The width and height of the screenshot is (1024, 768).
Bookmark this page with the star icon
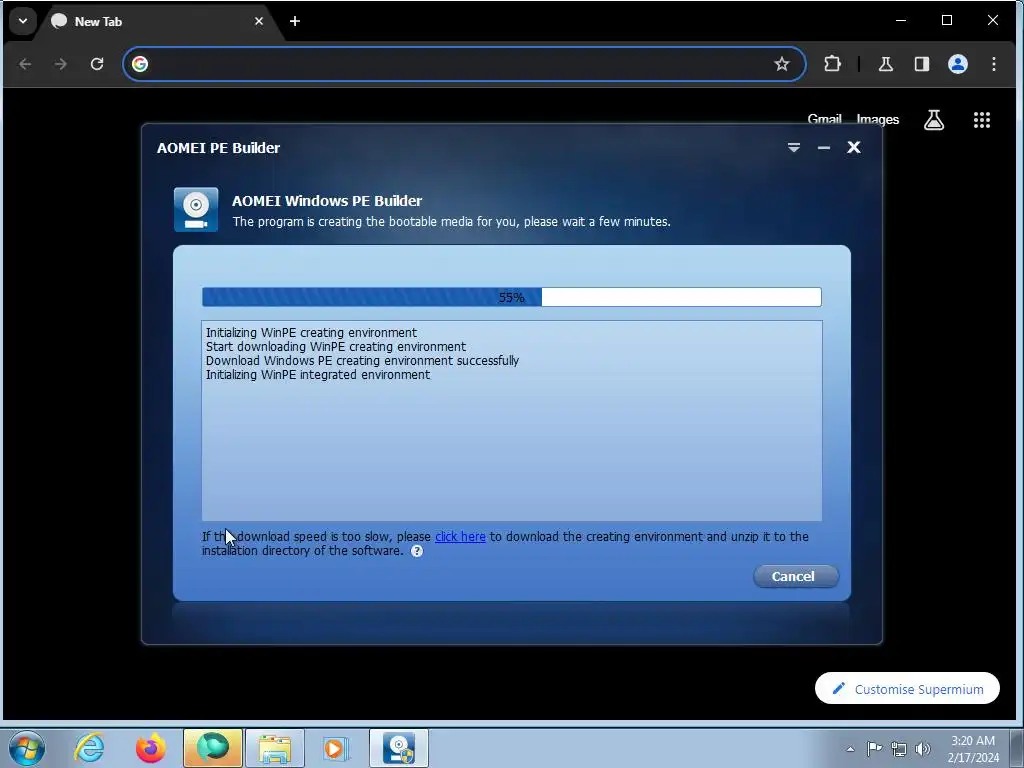pyautogui.click(x=782, y=64)
